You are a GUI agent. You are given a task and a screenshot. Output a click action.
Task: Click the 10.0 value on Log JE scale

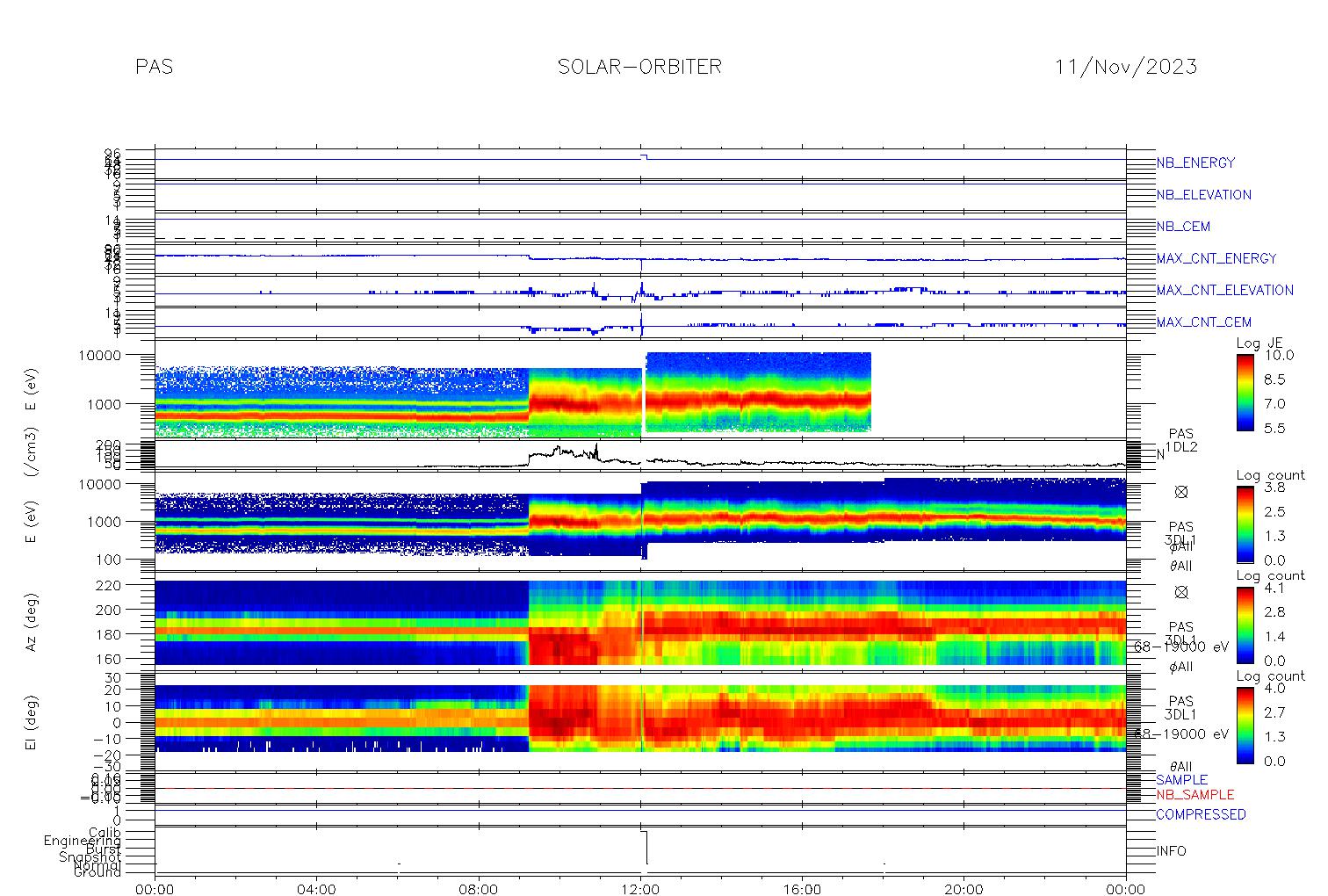pos(1279,355)
